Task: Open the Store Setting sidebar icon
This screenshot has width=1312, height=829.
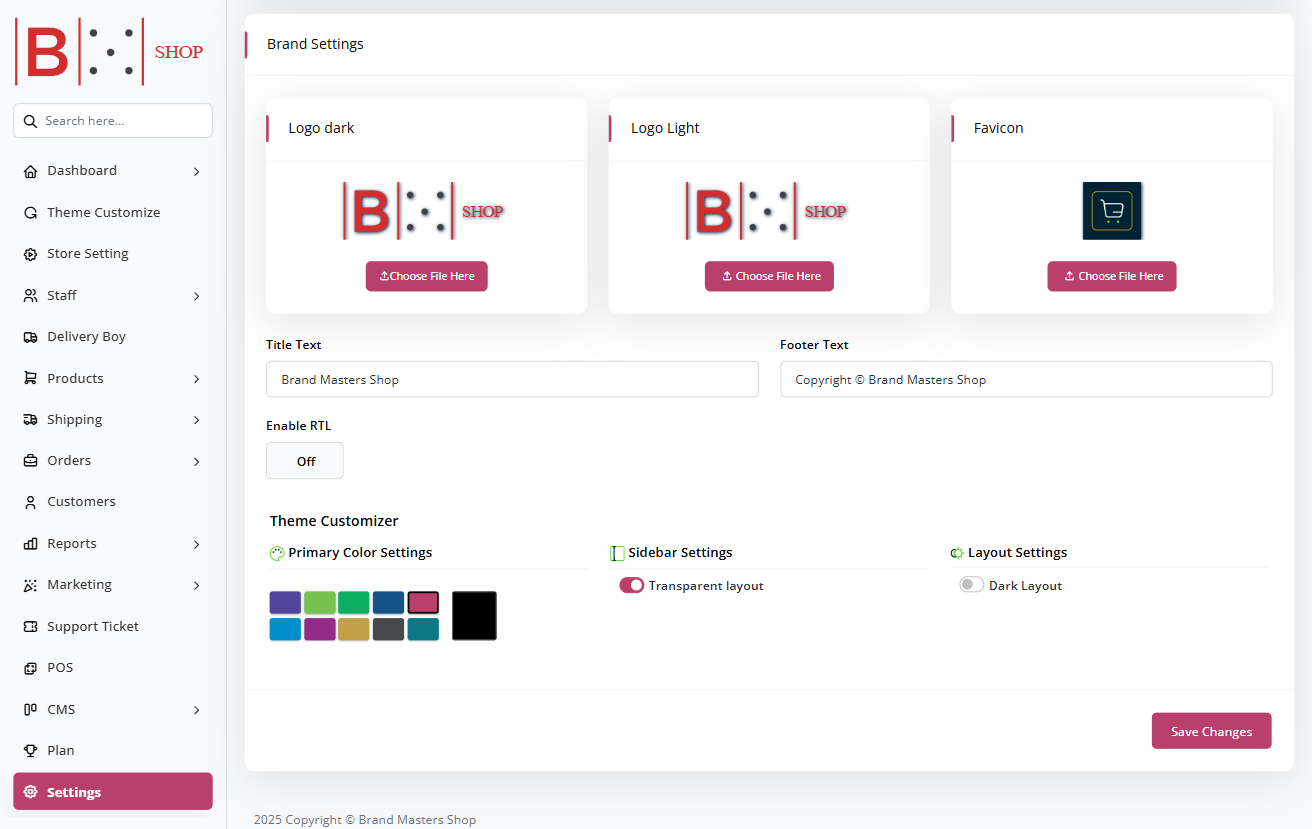Action: 30,253
